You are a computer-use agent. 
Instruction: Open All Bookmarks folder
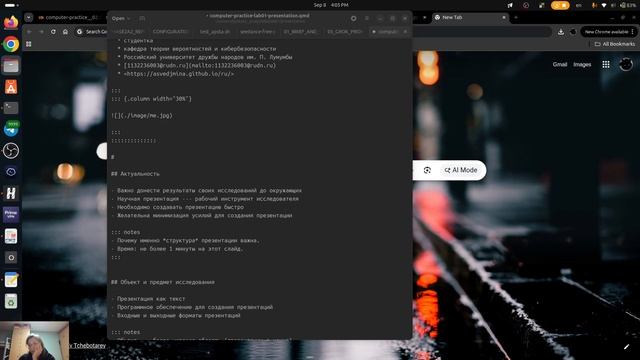[615, 44]
